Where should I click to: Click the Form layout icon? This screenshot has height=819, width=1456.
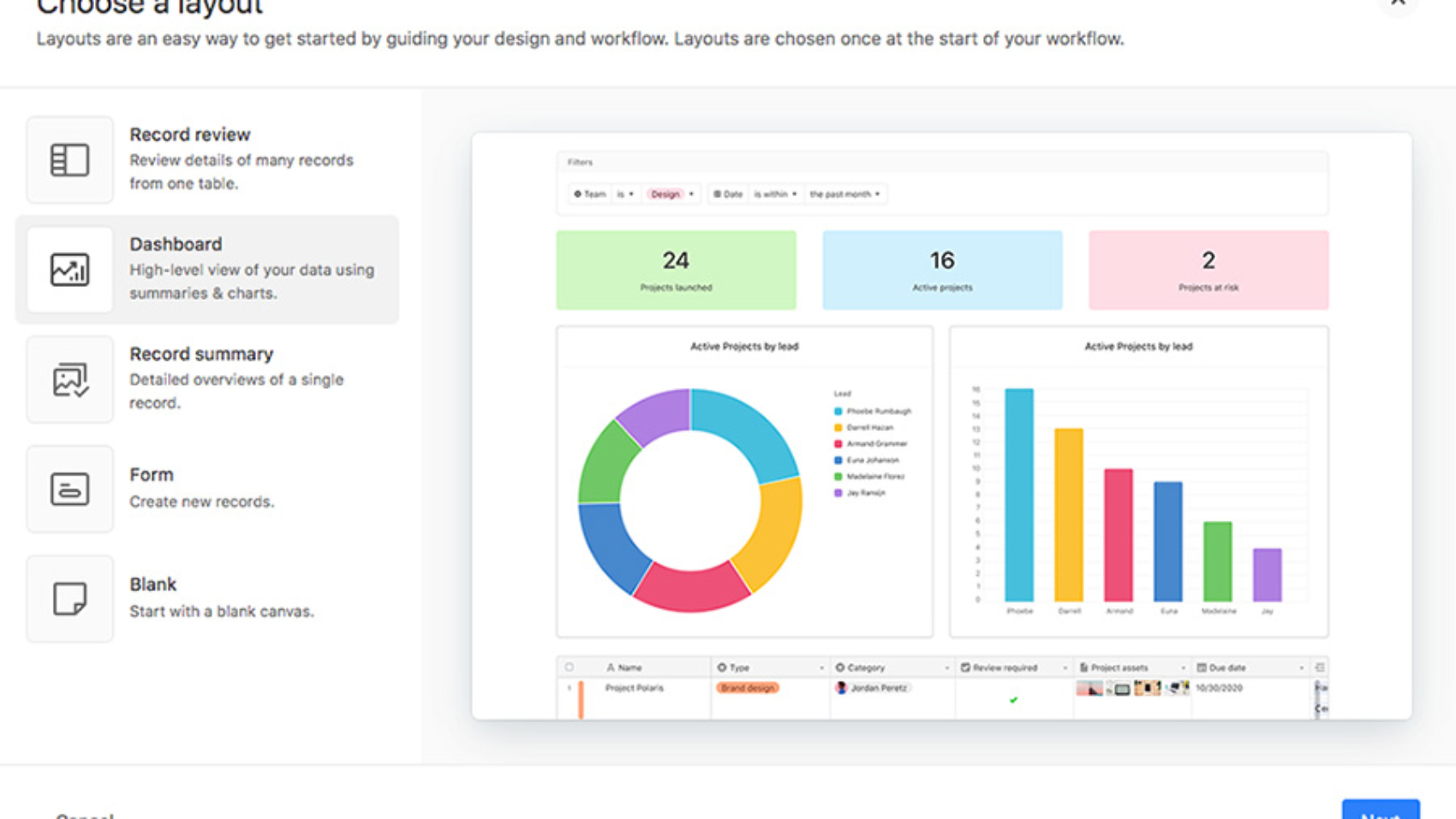pyautogui.click(x=70, y=489)
